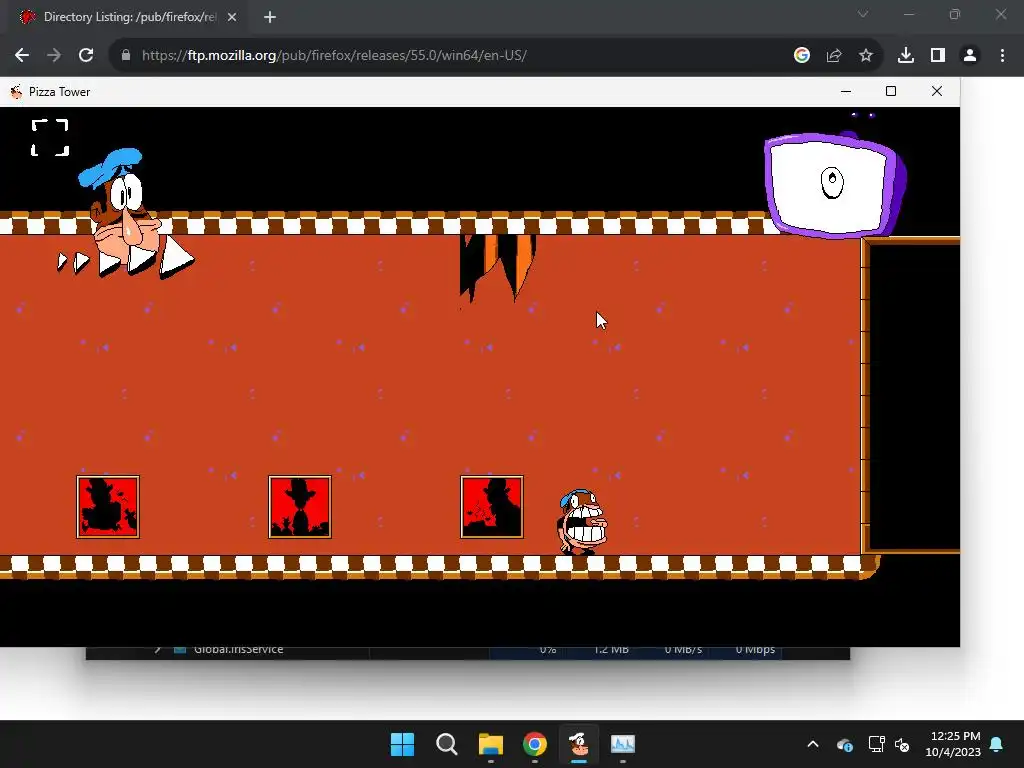Minimize the Pizza Tower window

pos(846,91)
